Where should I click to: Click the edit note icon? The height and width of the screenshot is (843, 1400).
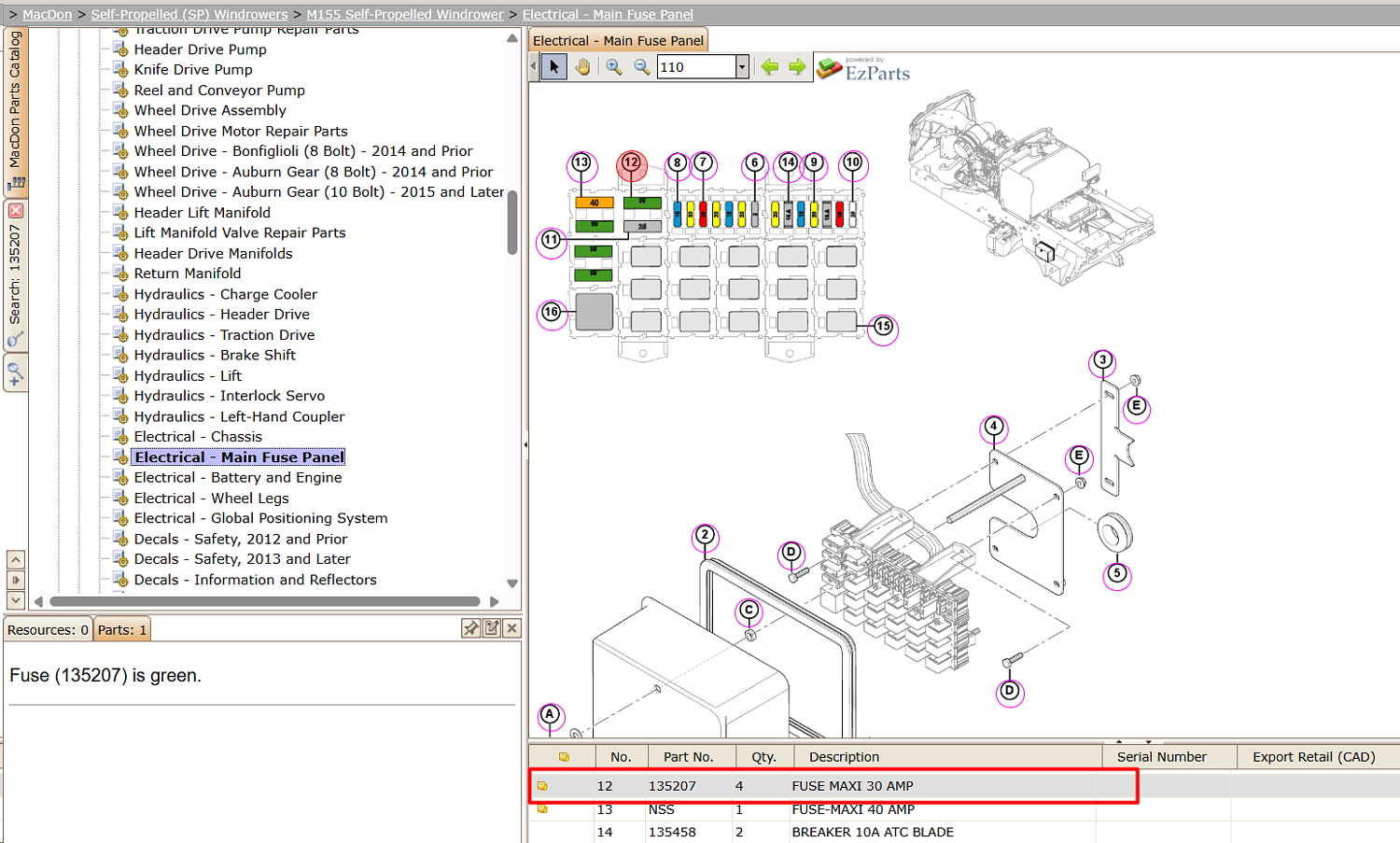click(x=492, y=628)
